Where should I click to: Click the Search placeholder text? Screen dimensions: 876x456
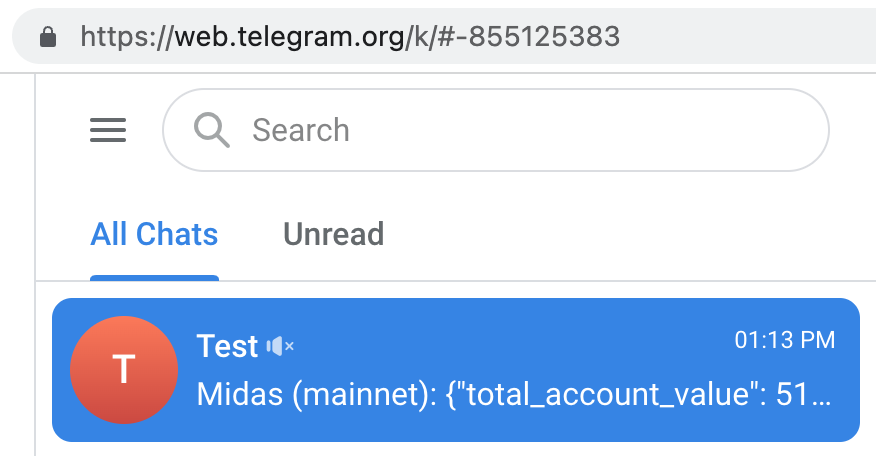pos(301,130)
